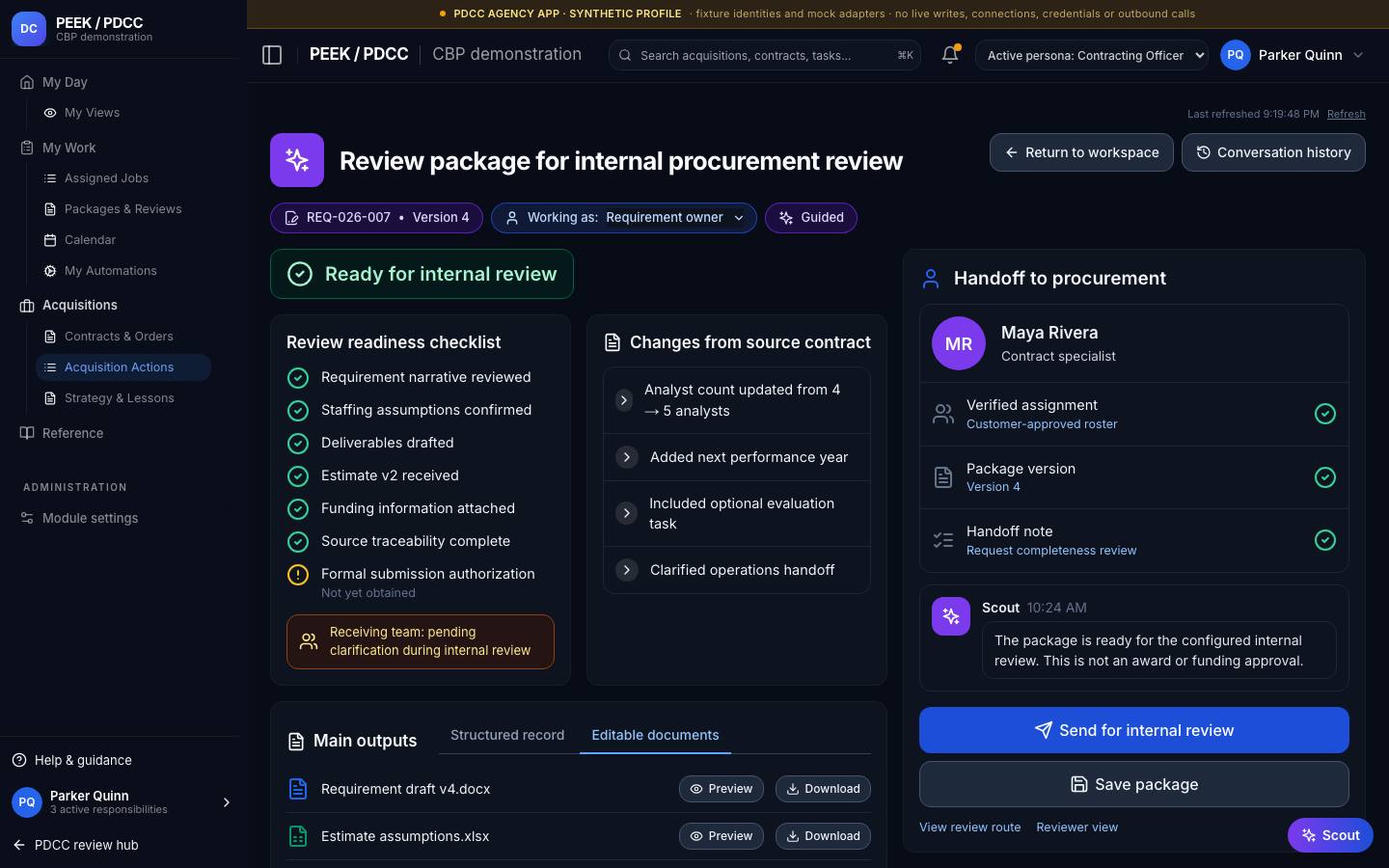Click the Handoff to procurement person icon
Viewport: 1389px width, 868px height.
point(931,279)
